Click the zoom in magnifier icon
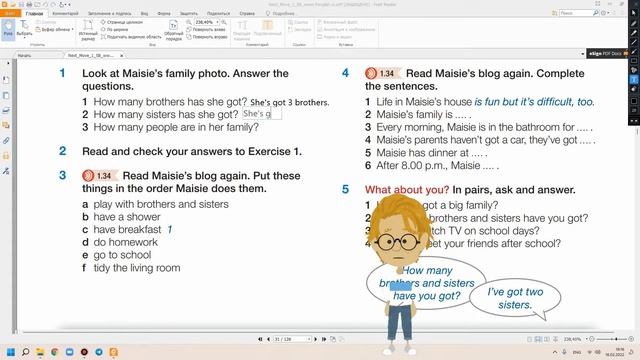640x360 pixels. pos(224,22)
